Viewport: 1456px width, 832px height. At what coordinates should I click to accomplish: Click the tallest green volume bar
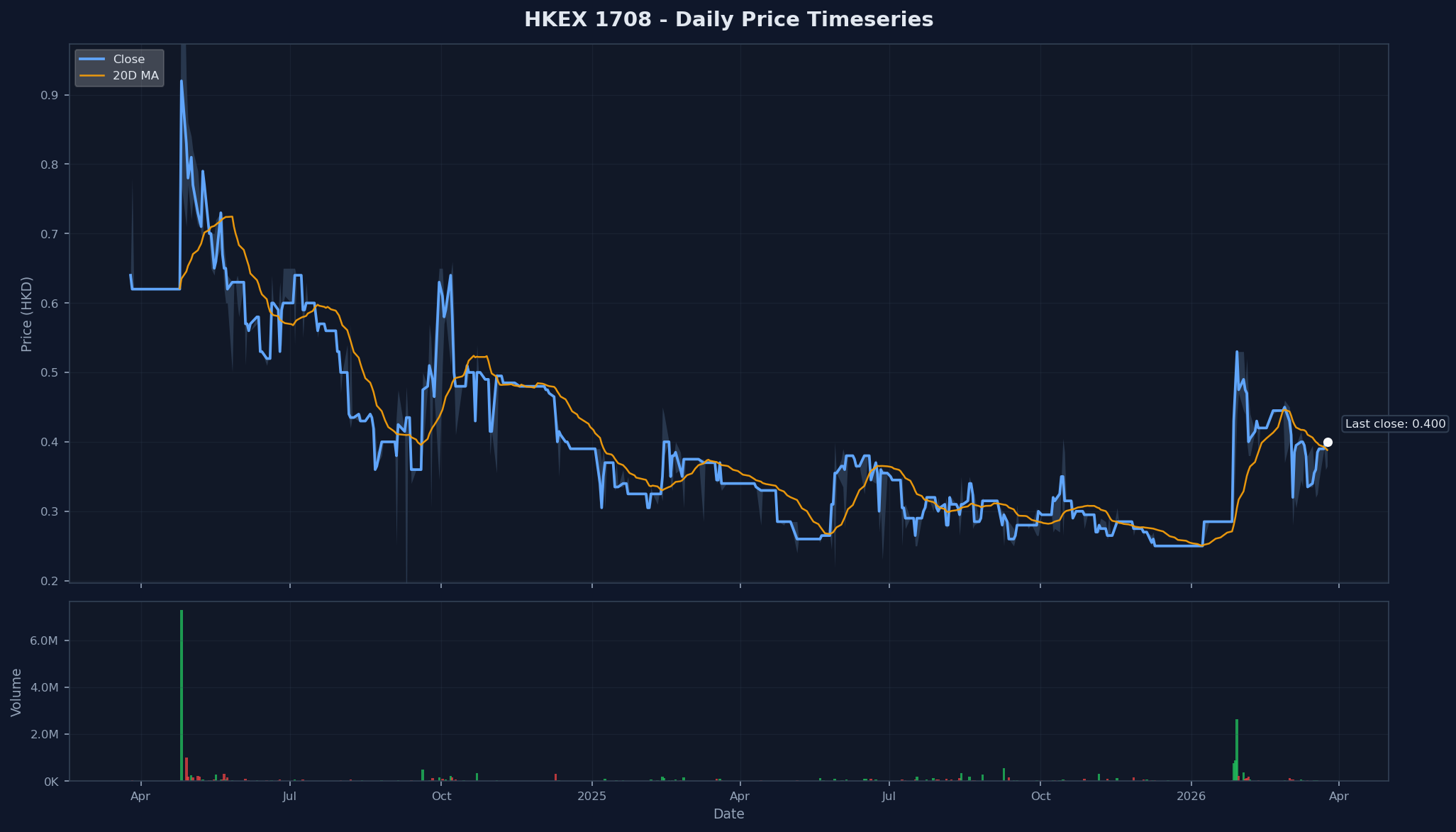click(182, 695)
